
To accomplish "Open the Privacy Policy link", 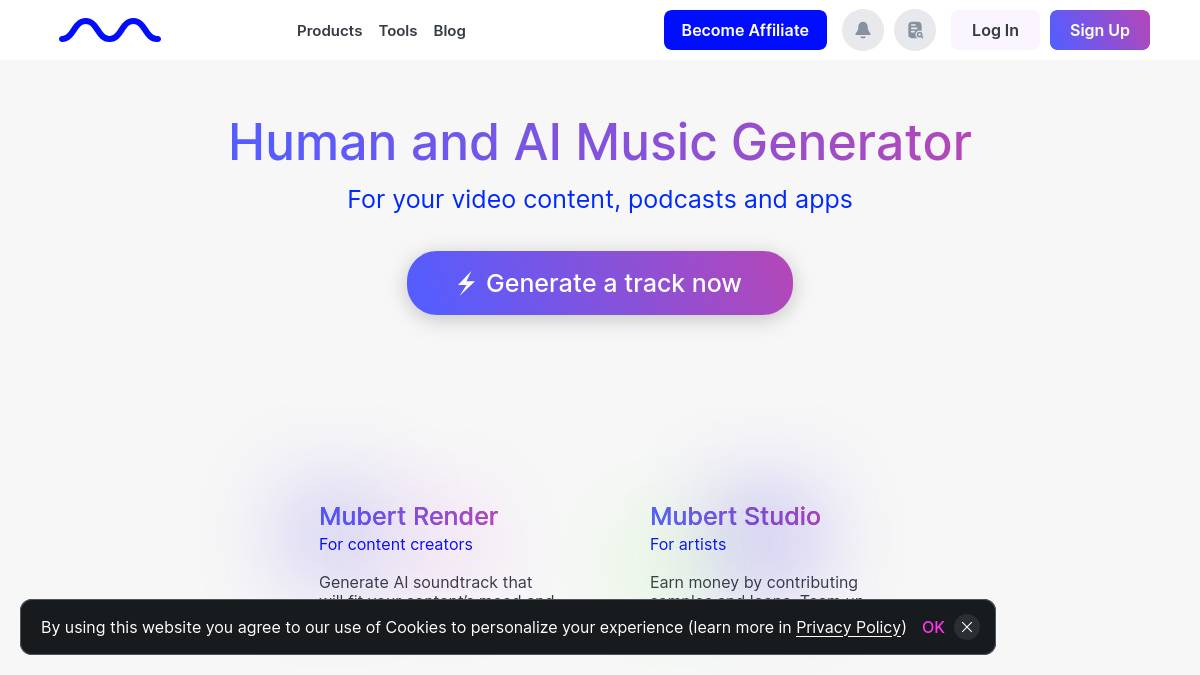I will pos(849,627).
